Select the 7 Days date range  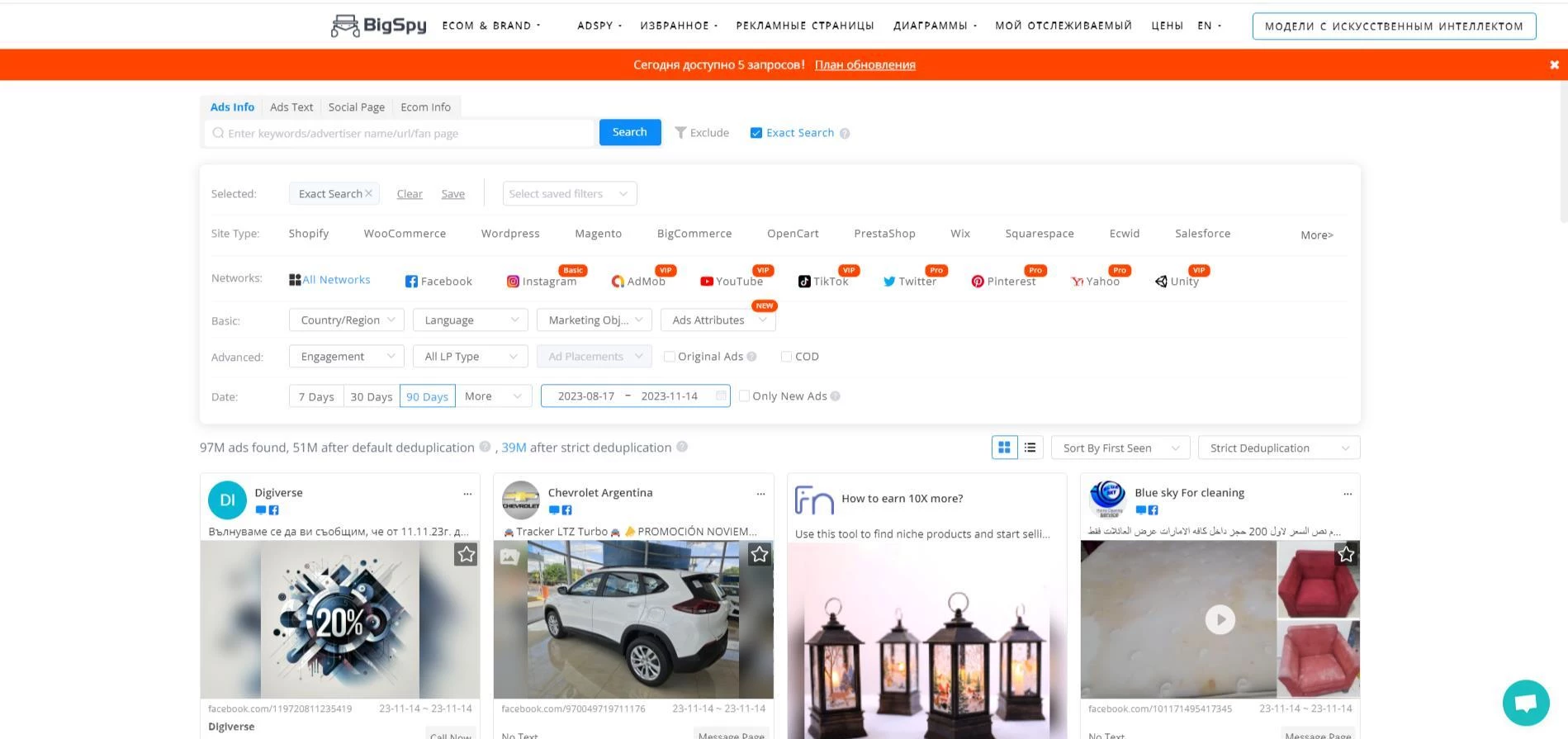(316, 396)
